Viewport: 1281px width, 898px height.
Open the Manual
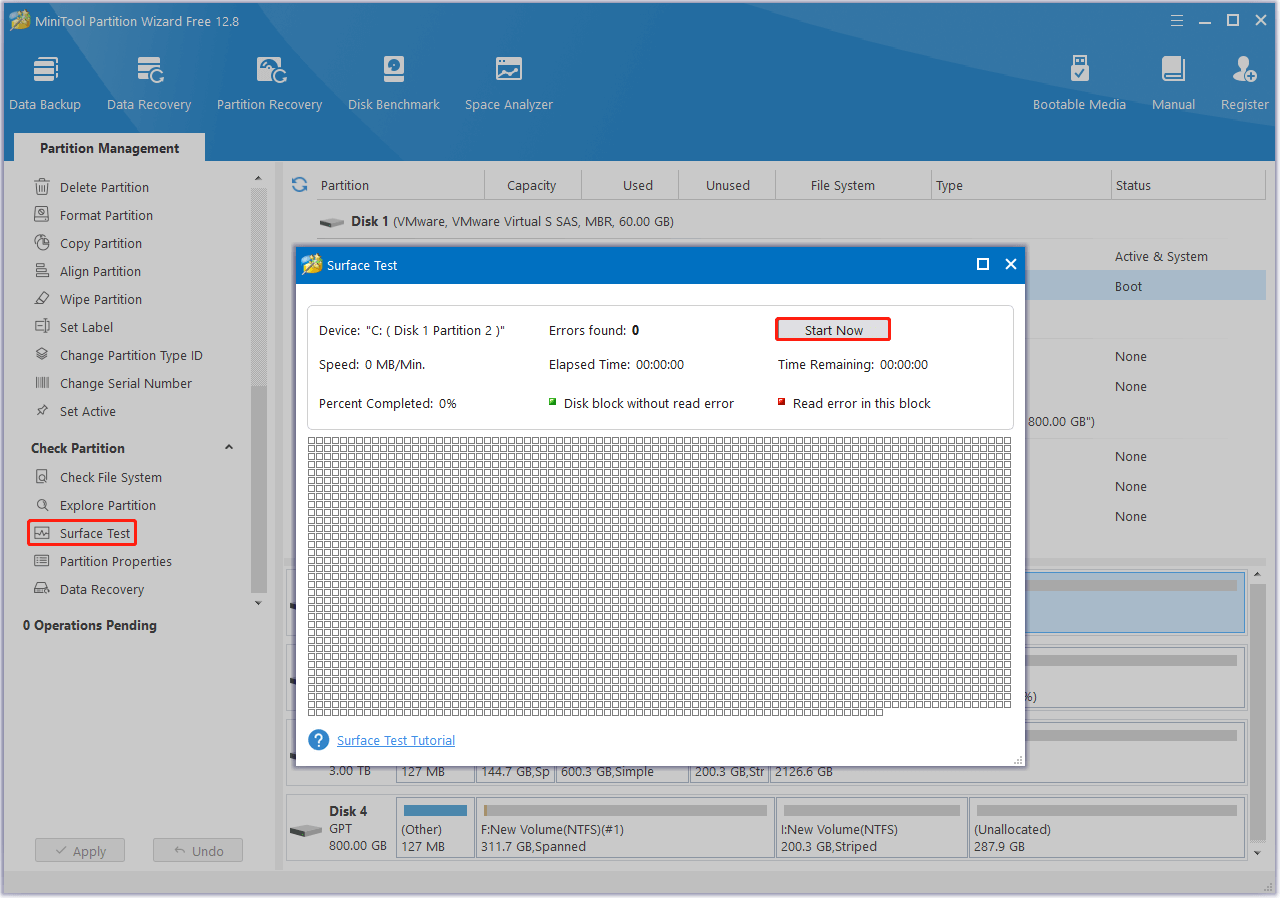(1173, 83)
